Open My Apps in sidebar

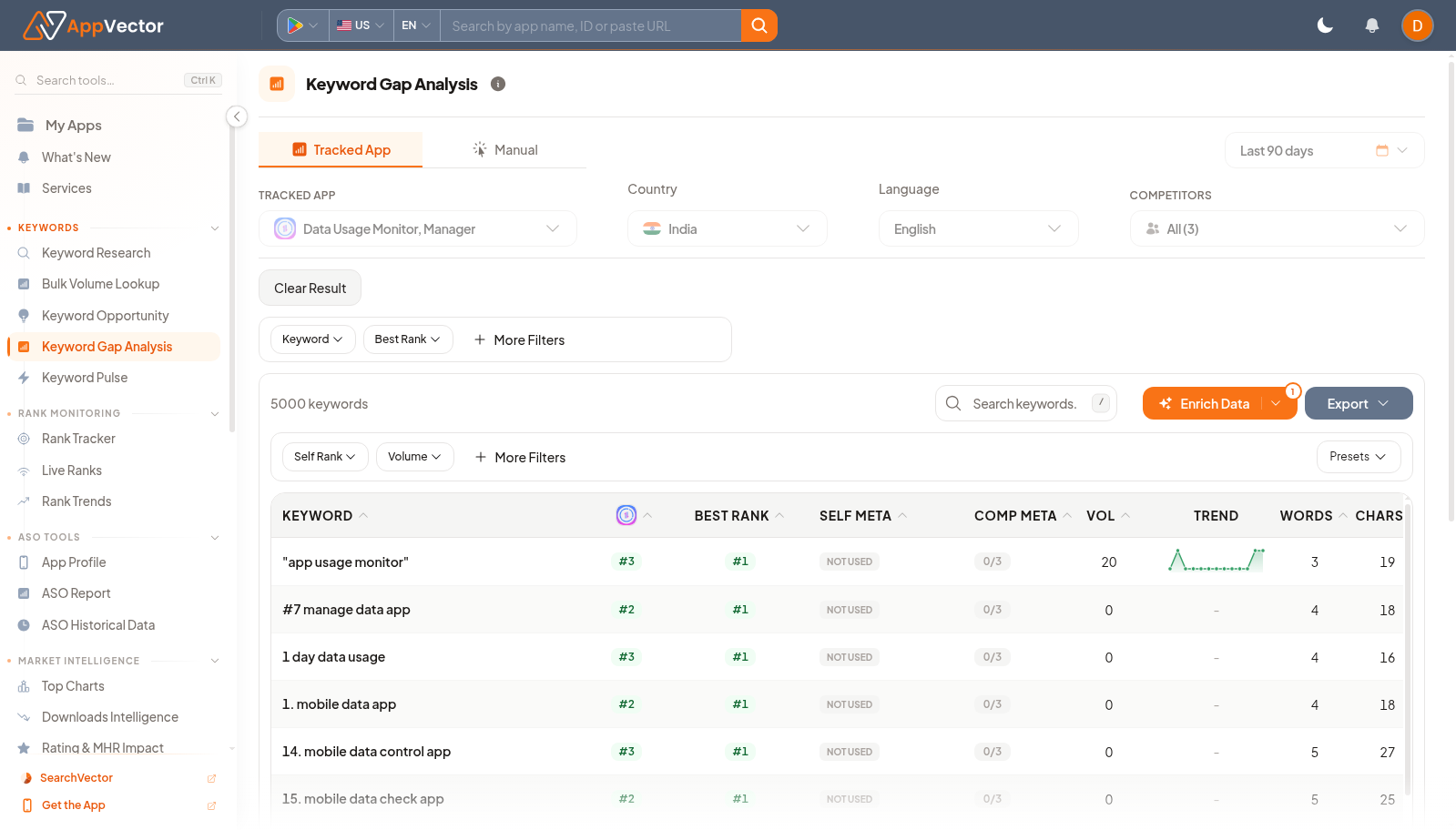73,126
